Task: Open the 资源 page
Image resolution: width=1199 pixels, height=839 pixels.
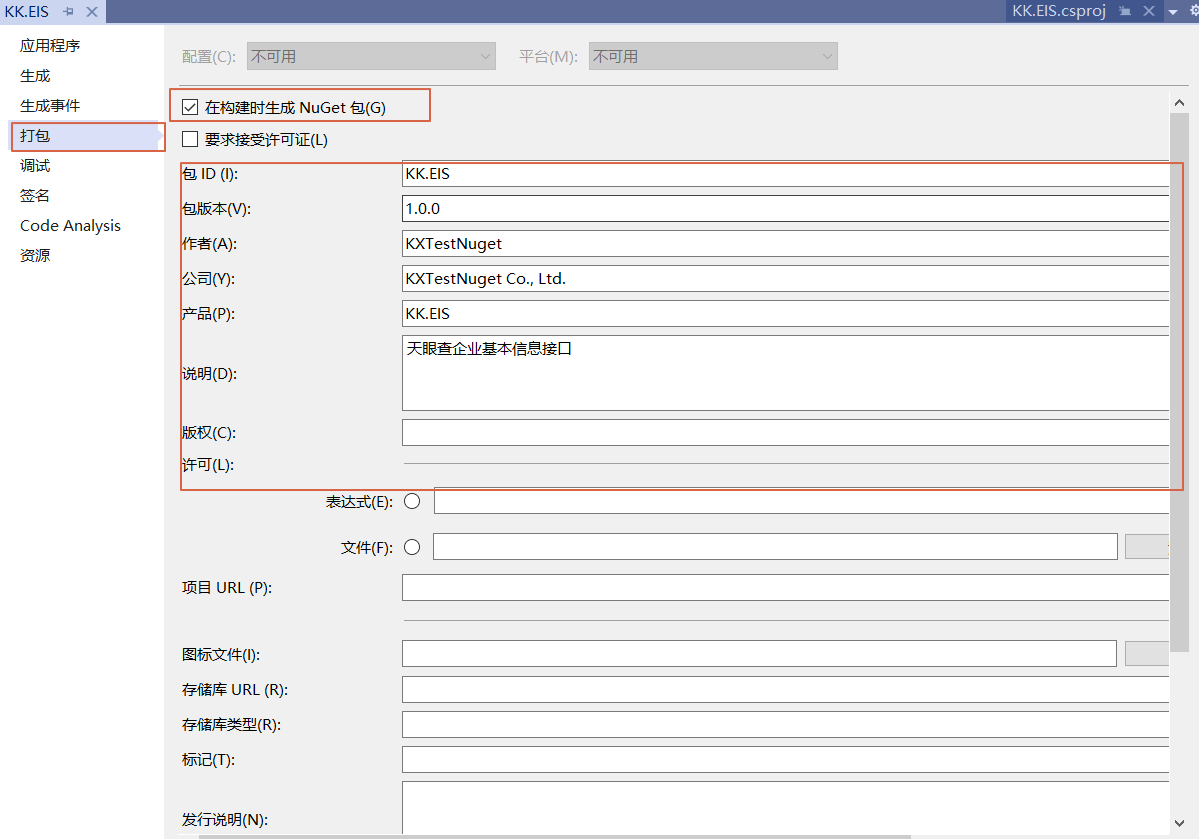Action: pyautogui.click(x=35, y=255)
